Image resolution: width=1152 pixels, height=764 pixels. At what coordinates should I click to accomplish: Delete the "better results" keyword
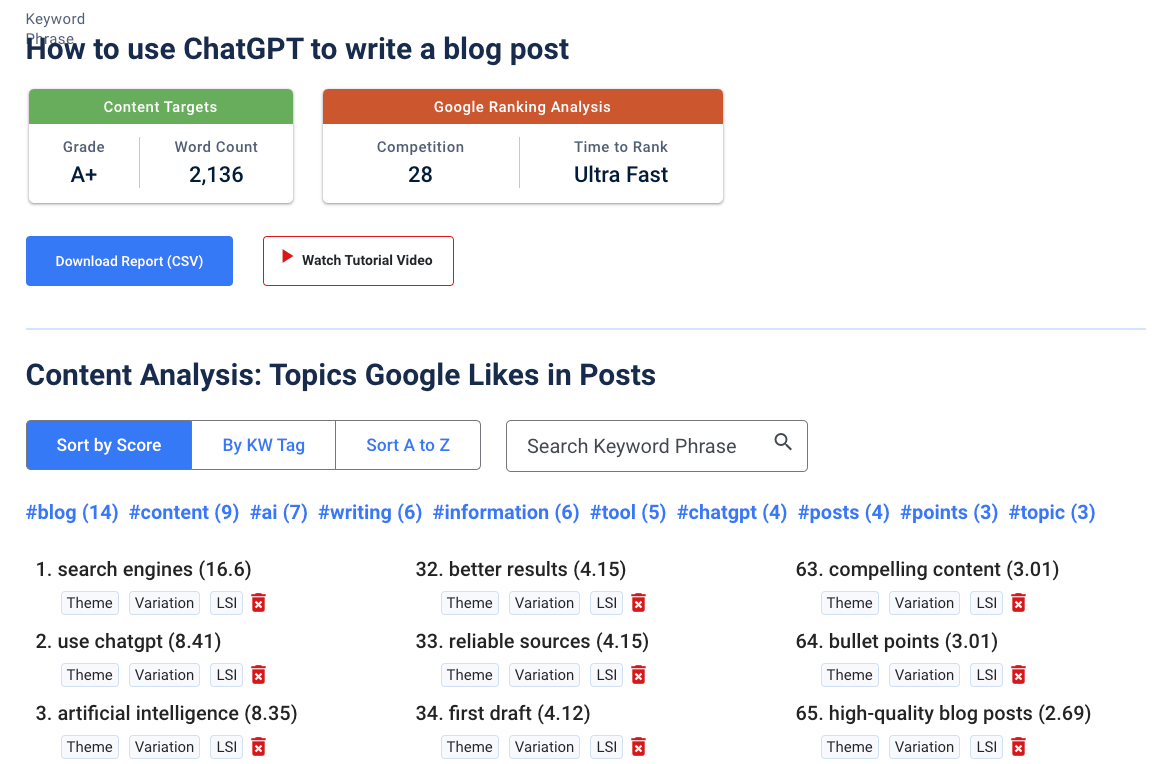[x=638, y=602]
